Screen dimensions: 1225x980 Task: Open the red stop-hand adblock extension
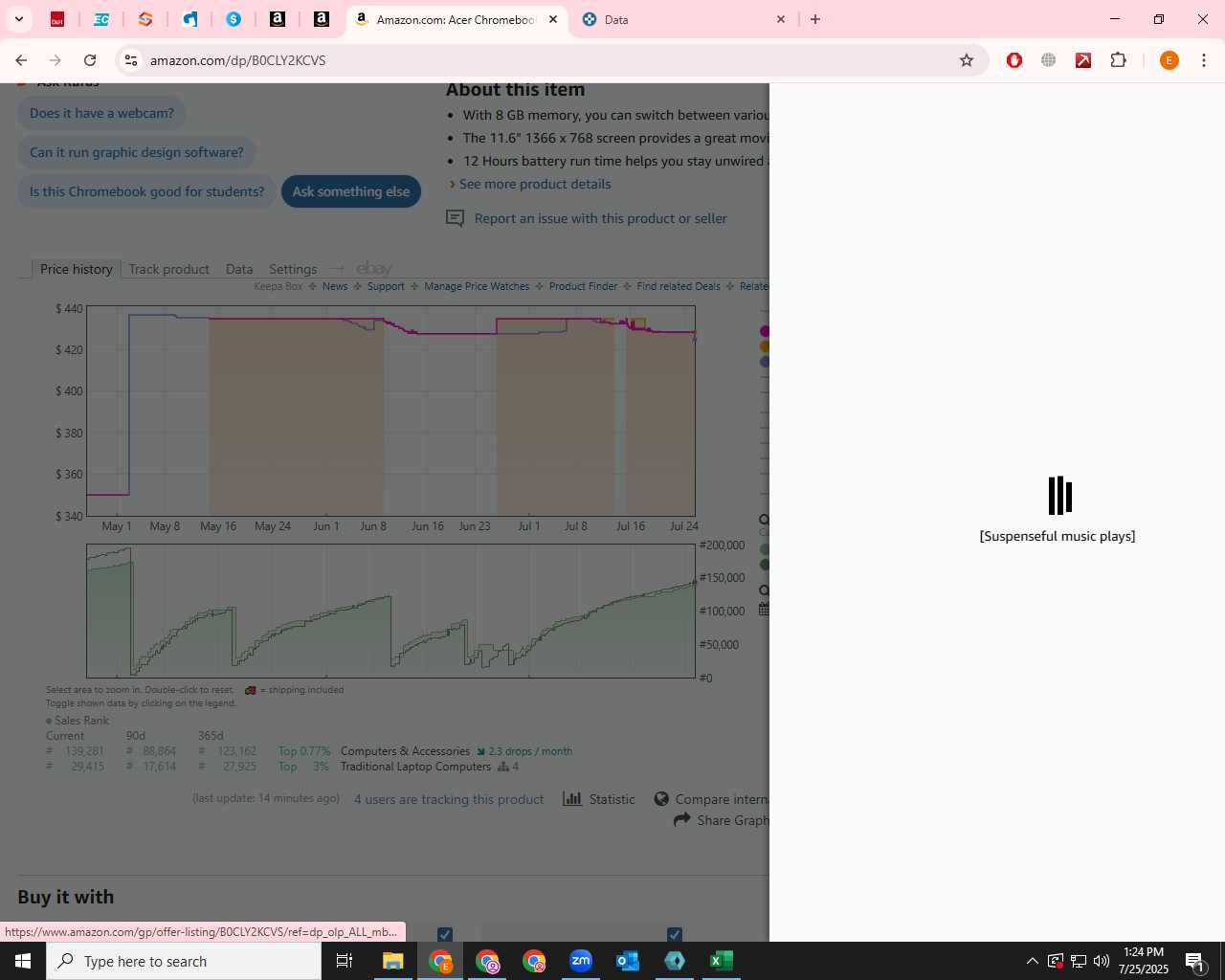point(1014,60)
